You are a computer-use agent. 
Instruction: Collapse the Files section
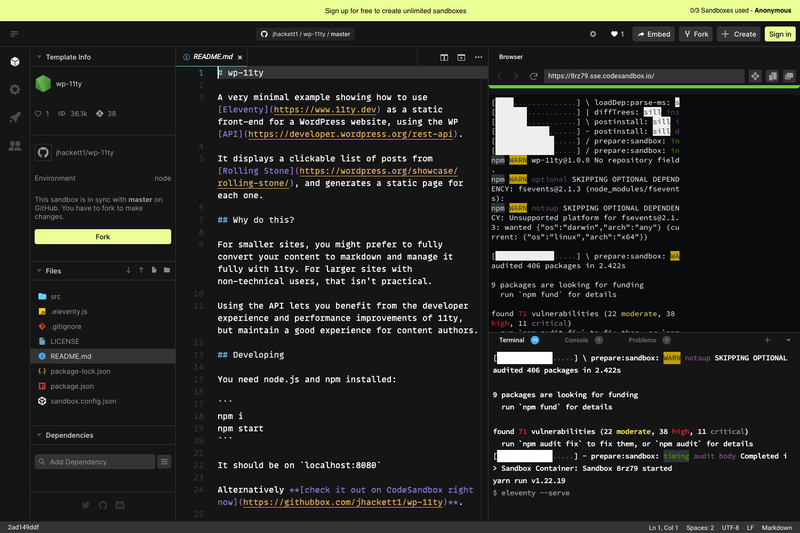click(39, 271)
